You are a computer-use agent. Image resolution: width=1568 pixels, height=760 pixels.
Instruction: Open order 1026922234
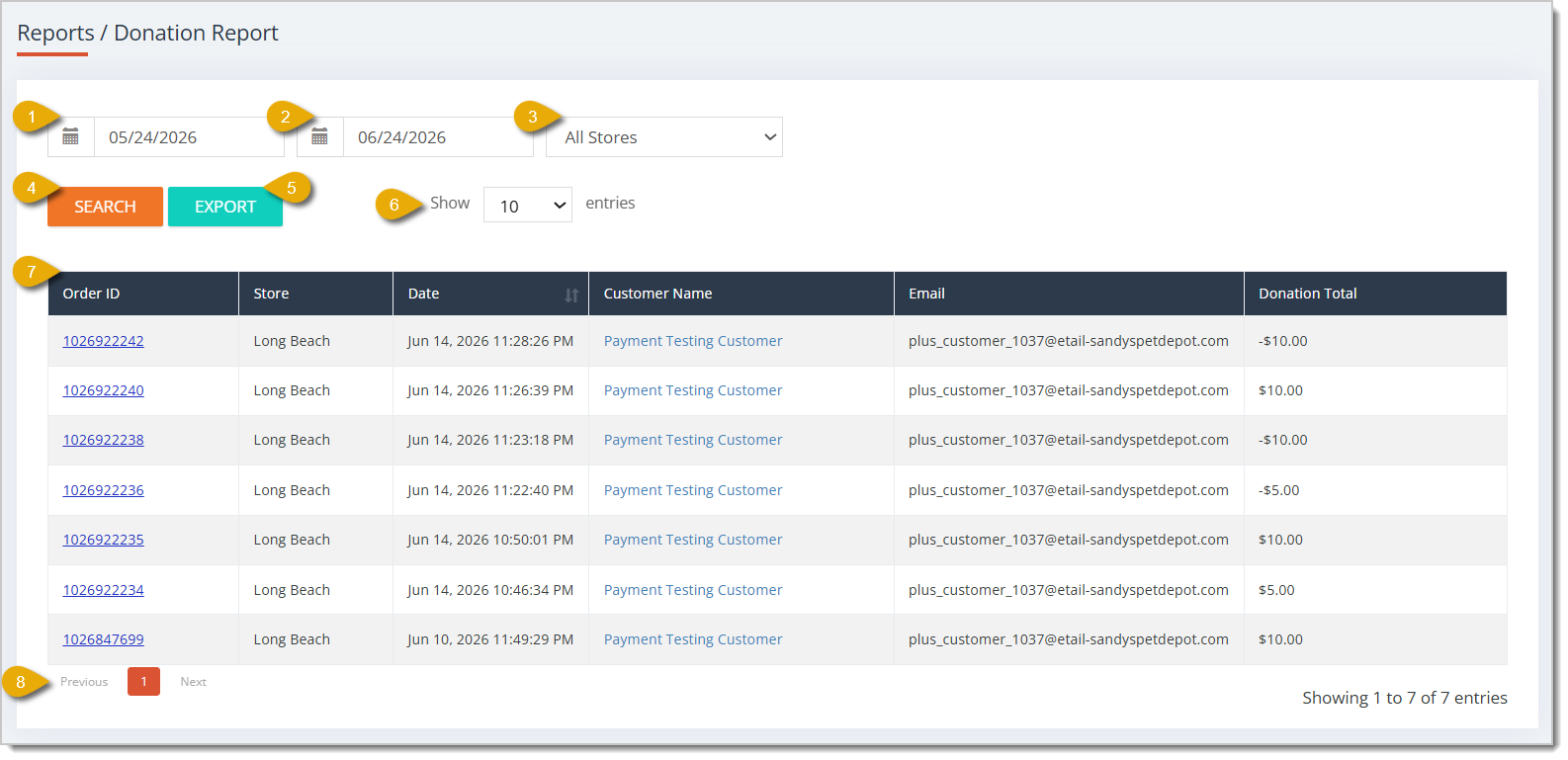[104, 590]
